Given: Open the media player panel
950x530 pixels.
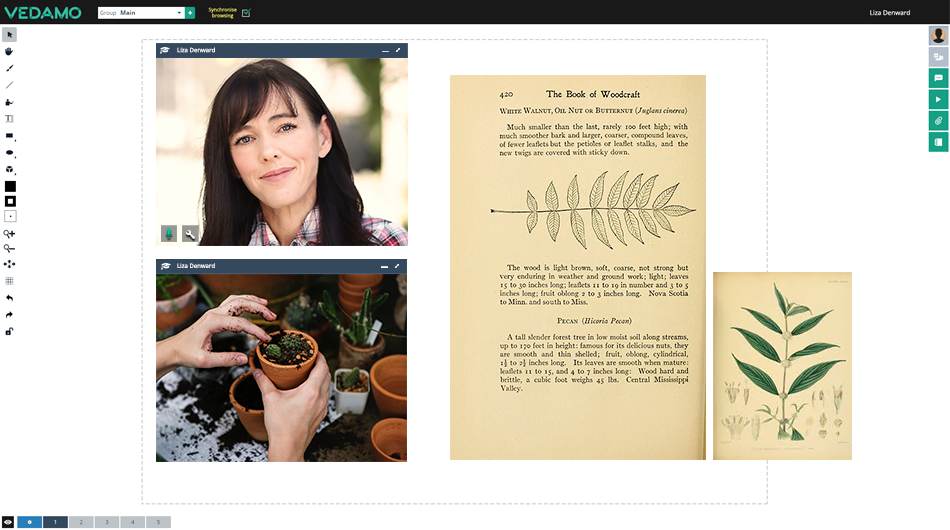Looking at the screenshot, I should click(x=938, y=99).
